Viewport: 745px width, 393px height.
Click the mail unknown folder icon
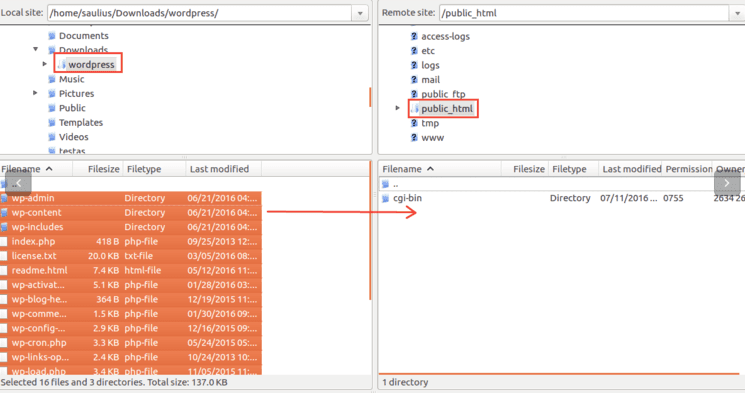414,80
